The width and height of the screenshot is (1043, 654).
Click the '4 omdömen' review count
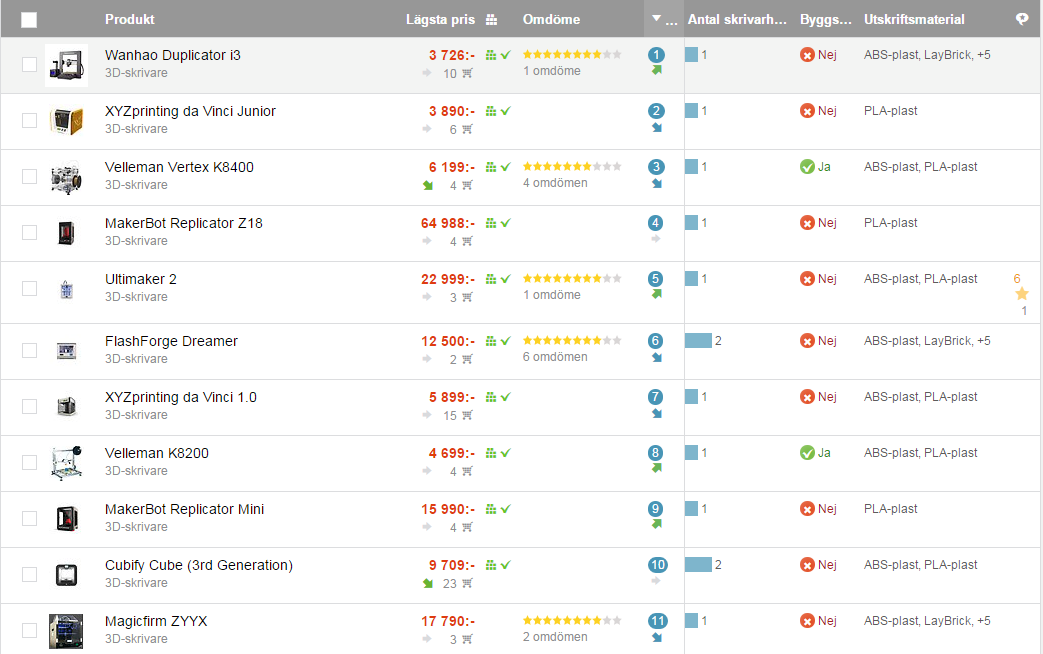[x=555, y=183]
